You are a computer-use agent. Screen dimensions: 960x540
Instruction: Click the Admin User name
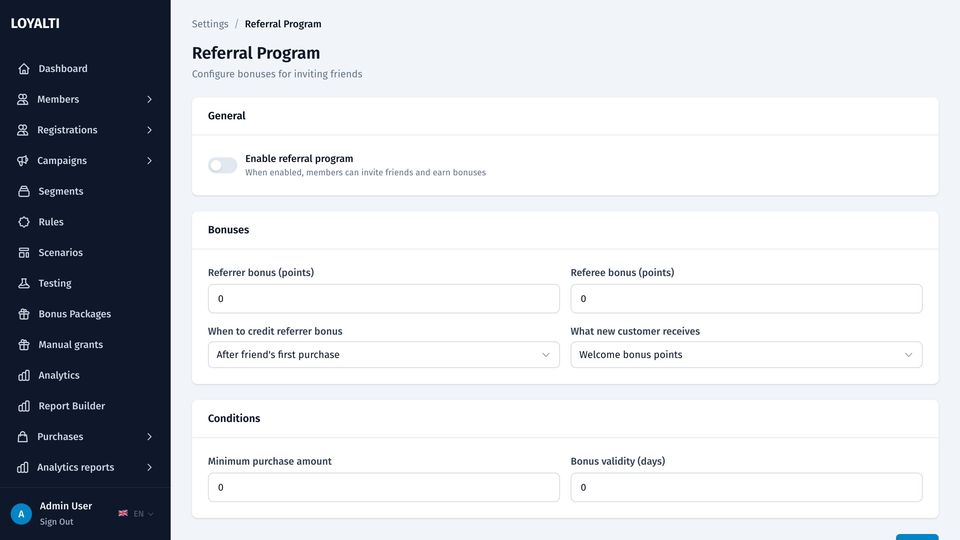click(66, 506)
